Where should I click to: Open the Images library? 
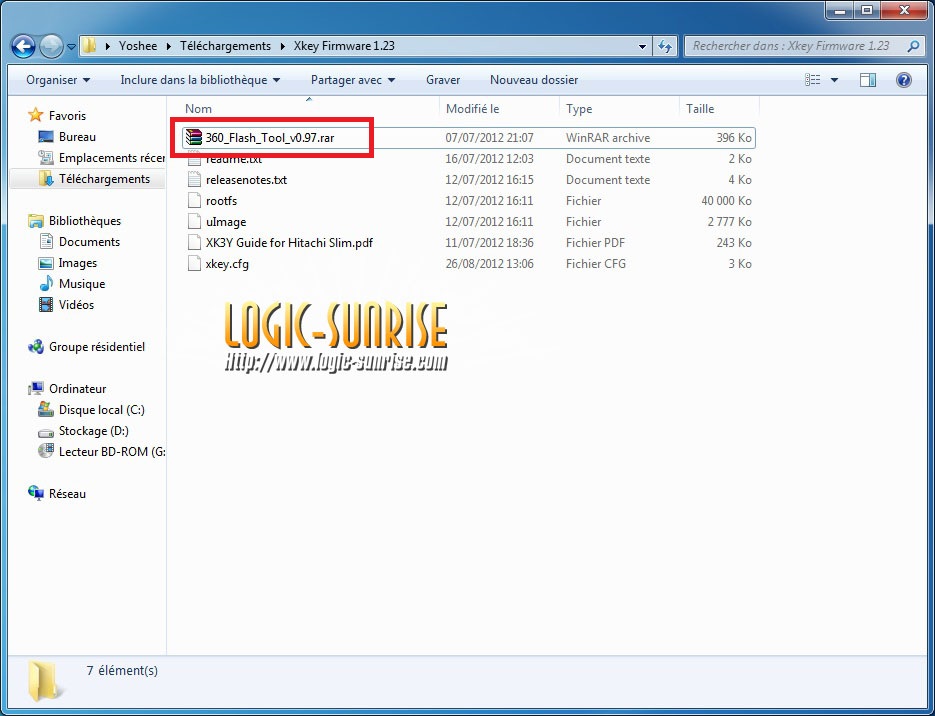coord(77,263)
